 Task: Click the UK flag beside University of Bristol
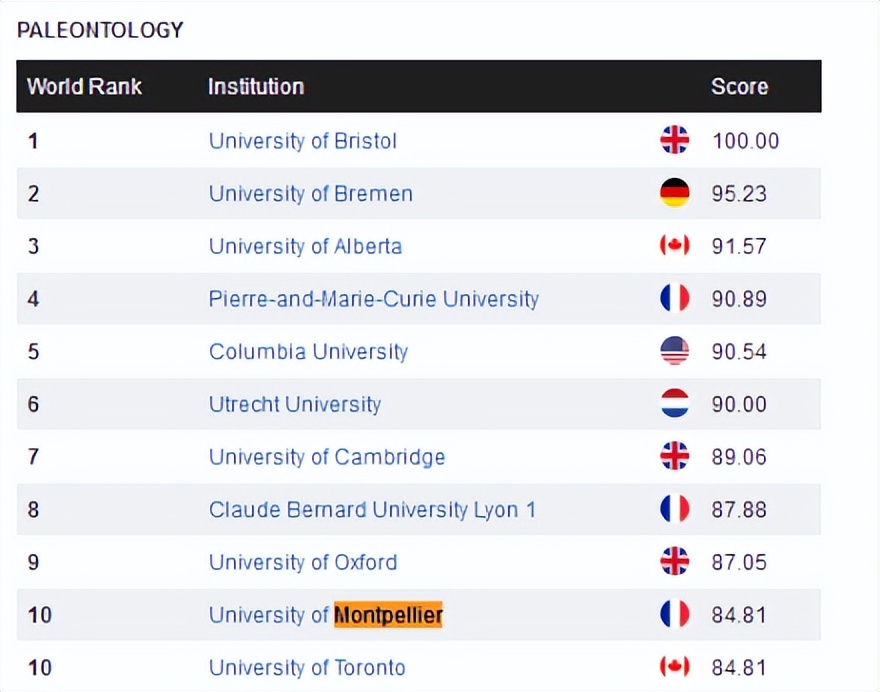click(675, 140)
